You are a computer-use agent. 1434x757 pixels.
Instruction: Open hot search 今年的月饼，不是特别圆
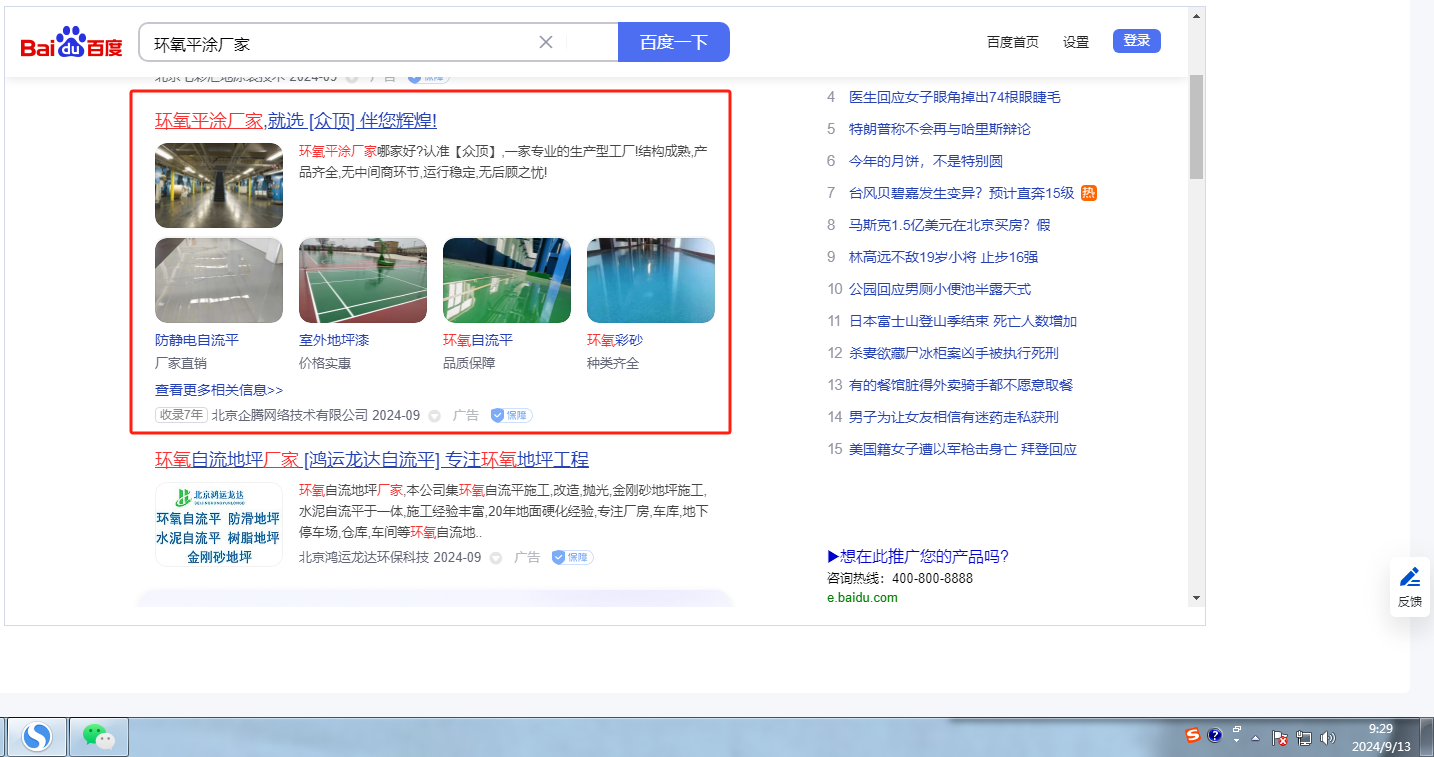pyautogui.click(x=926, y=161)
